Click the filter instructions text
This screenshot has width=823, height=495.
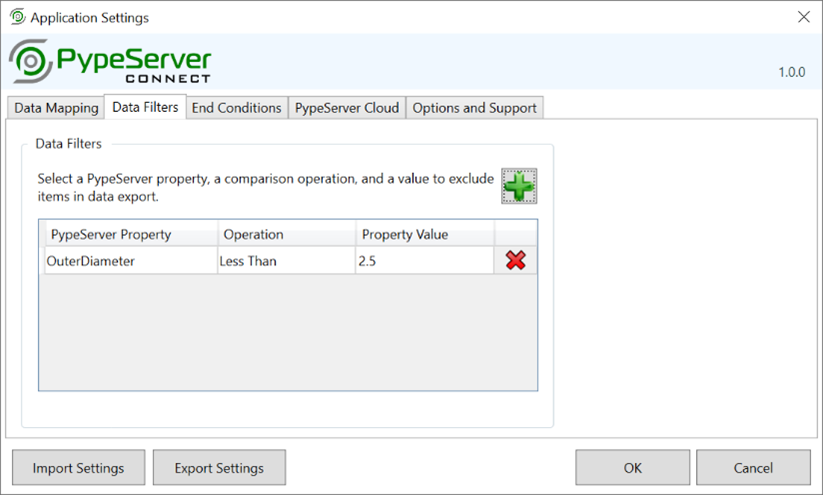pyautogui.click(x=266, y=187)
